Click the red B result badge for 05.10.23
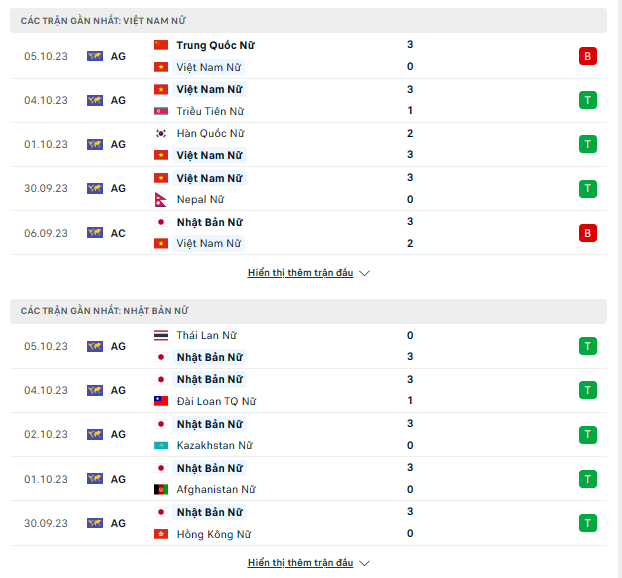 pos(587,56)
